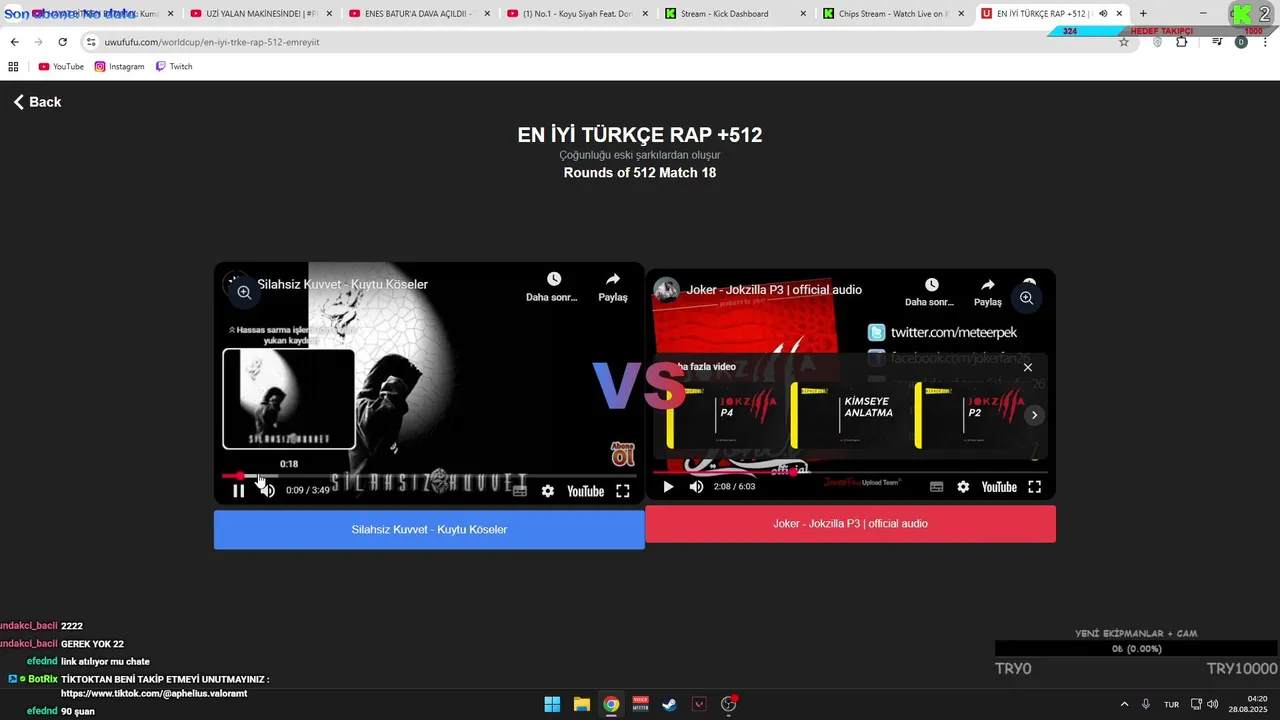Open File Explorer from taskbar
Image resolution: width=1280 pixels, height=720 pixels.
pos(582,704)
